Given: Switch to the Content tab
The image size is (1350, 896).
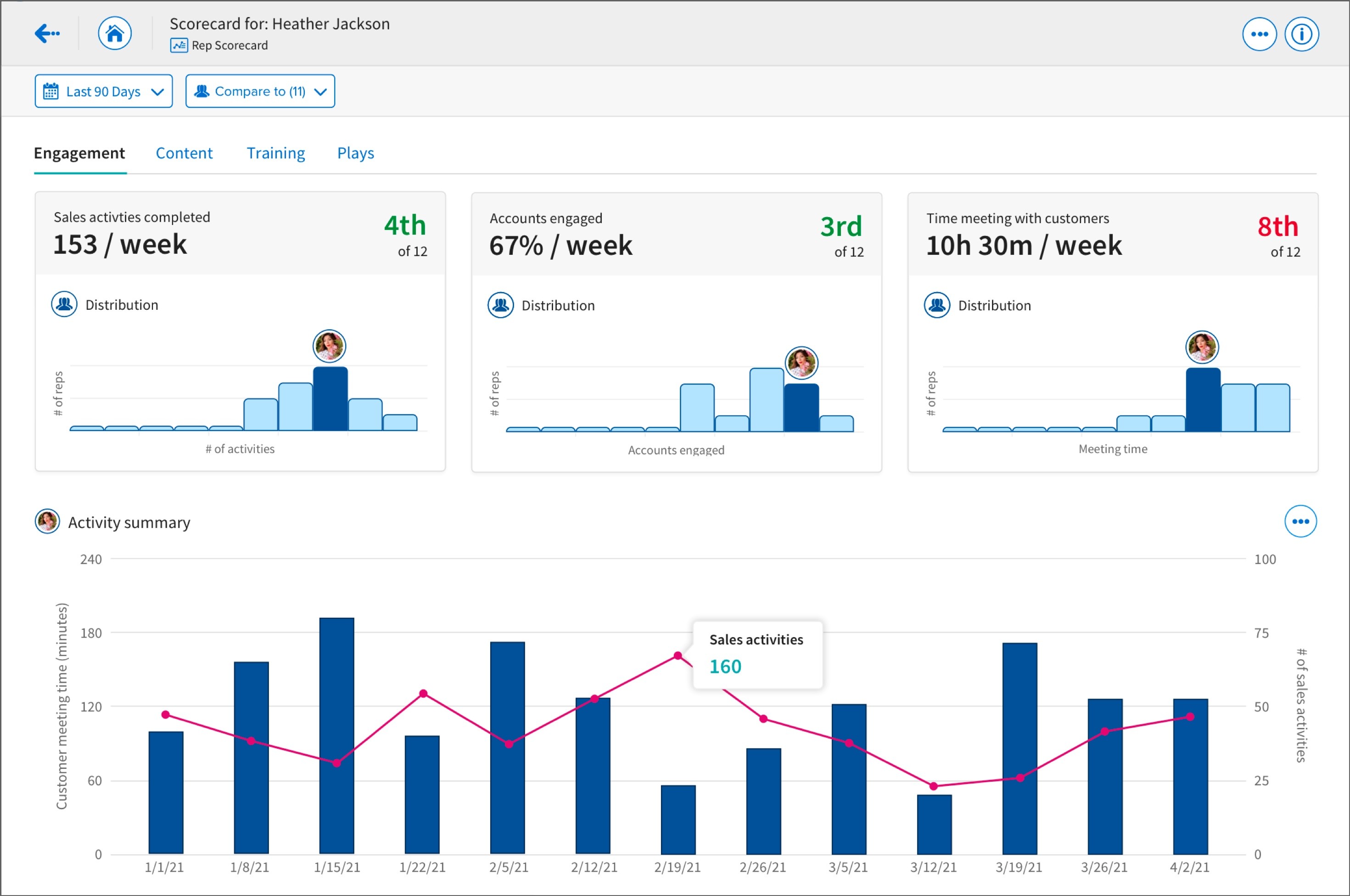Looking at the screenshot, I should click(184, 153).
